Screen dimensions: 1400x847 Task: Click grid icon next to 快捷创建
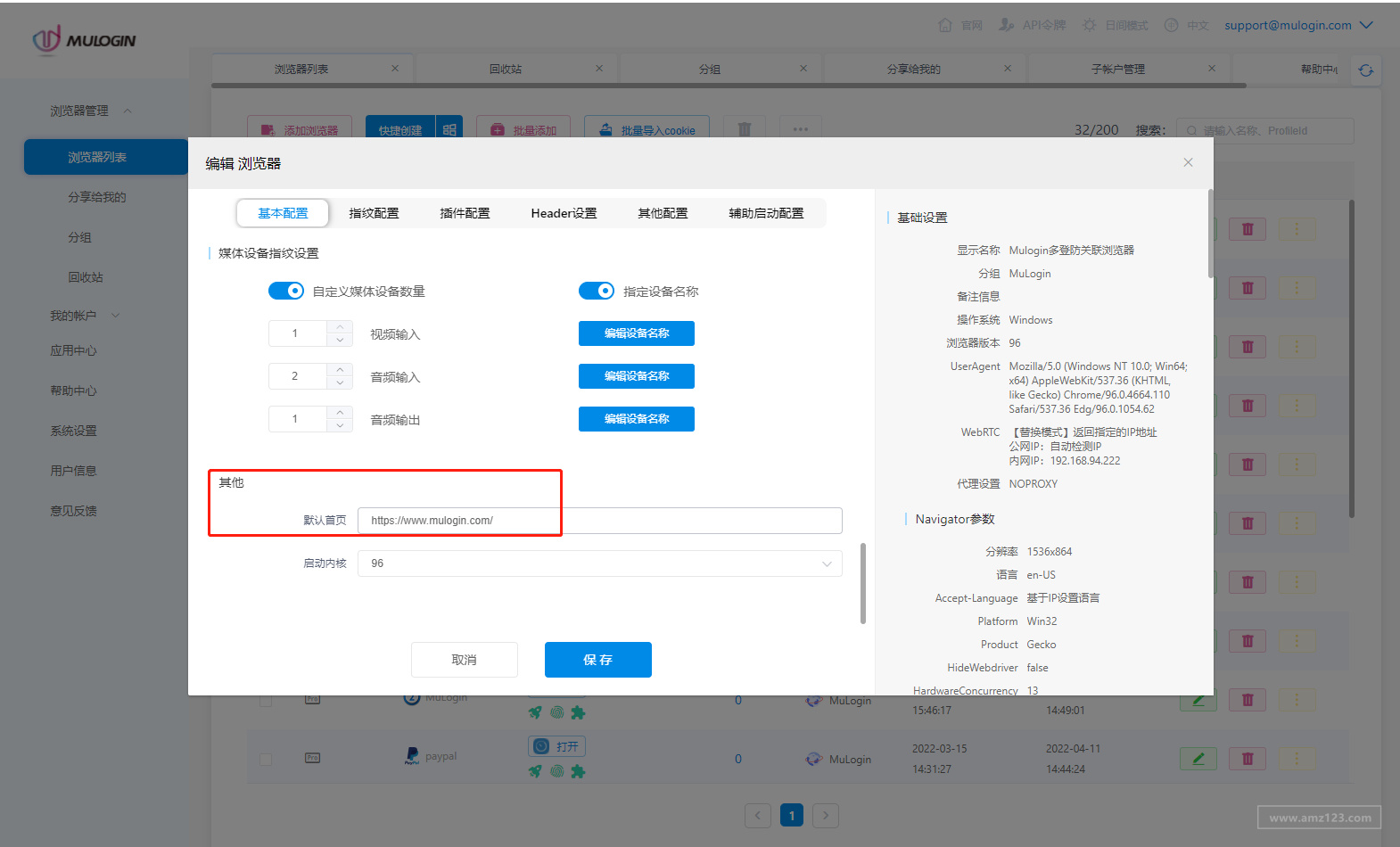[x=449, y=130]
